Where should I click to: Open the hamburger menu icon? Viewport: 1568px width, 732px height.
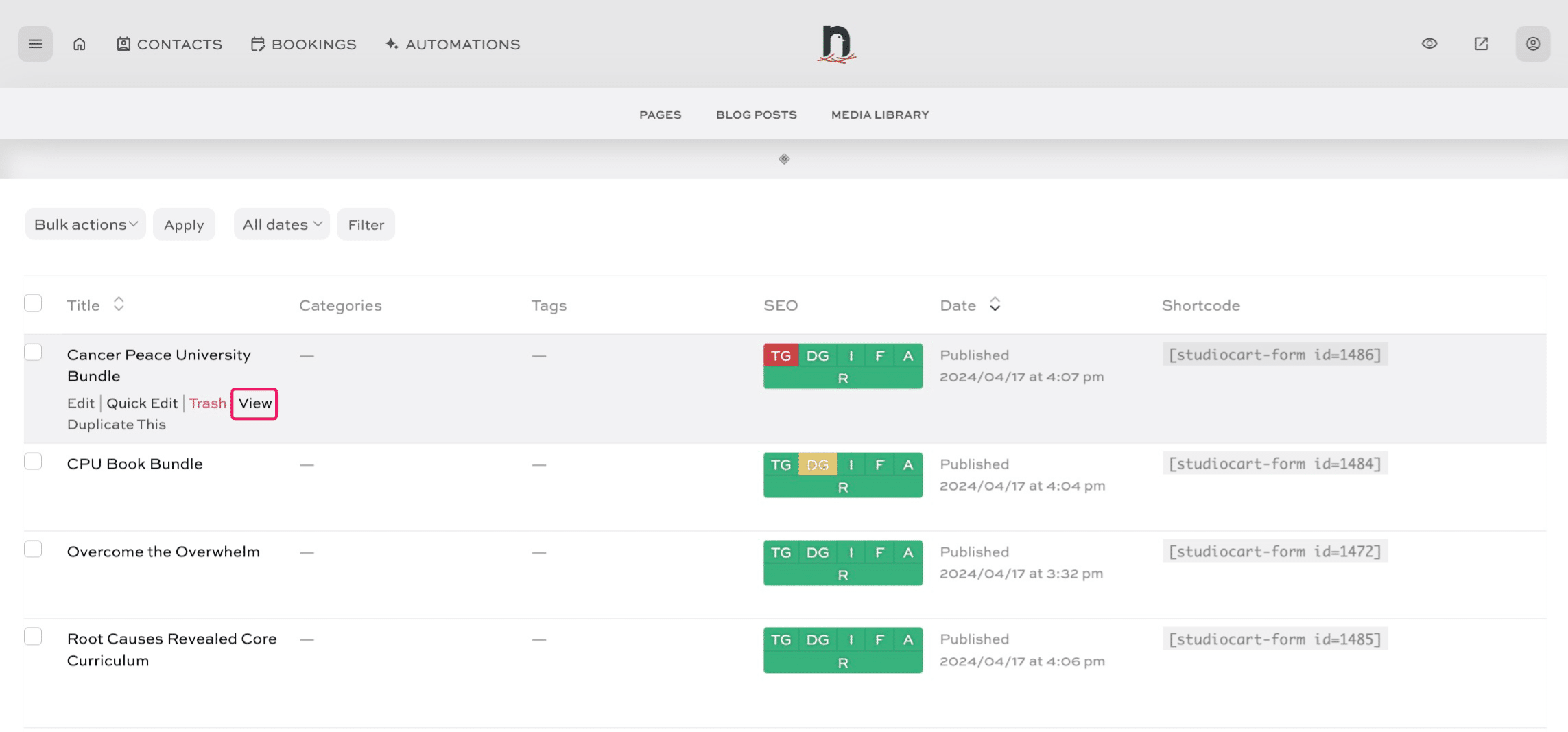[35, 44]
